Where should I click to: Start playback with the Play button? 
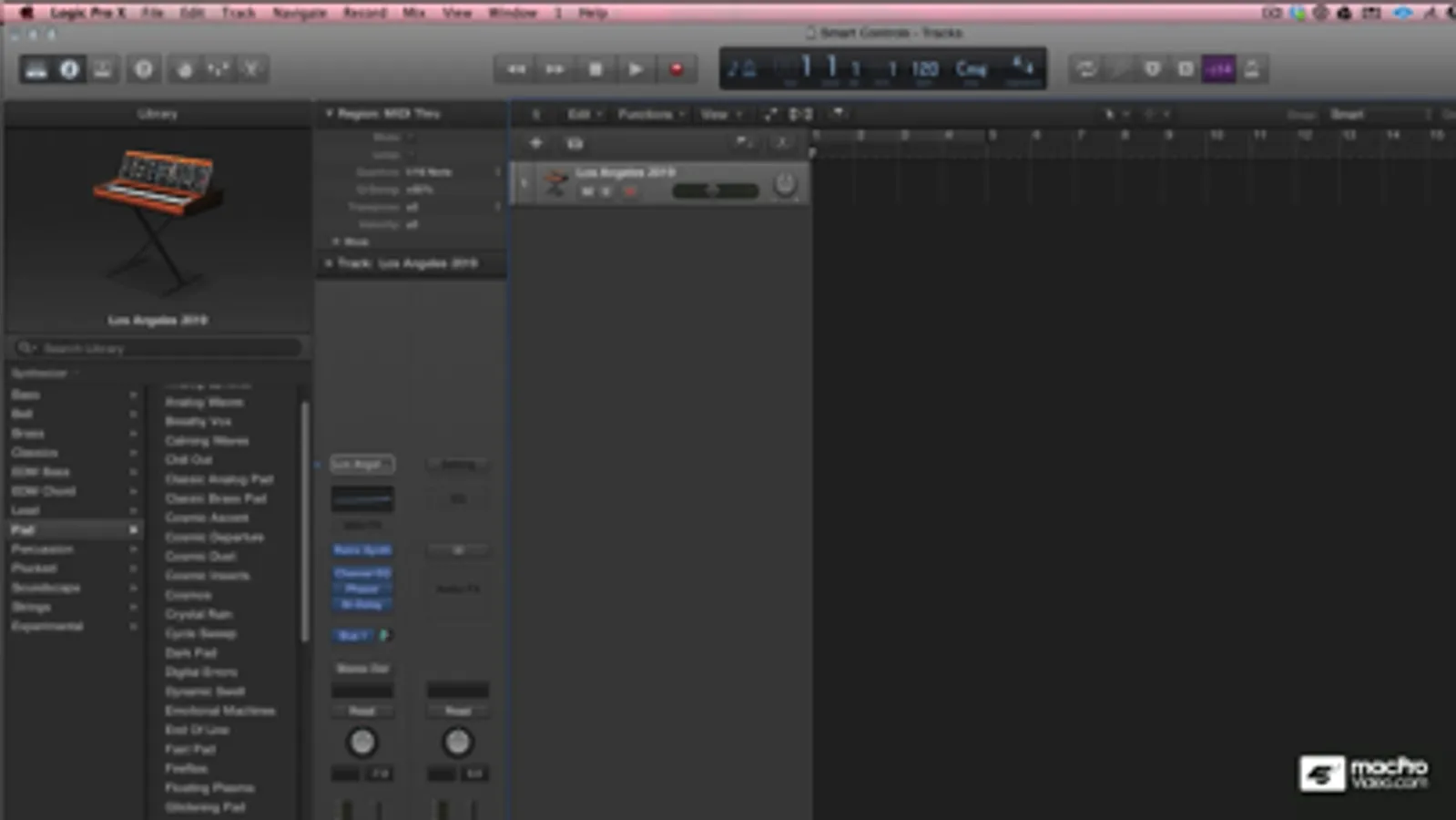[636, 69]
